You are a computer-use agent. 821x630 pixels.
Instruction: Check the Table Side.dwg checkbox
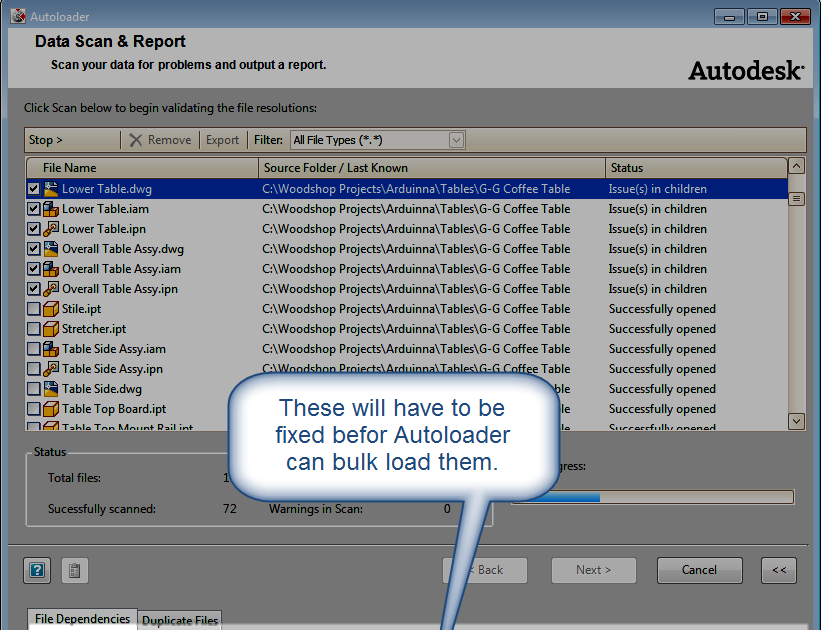33,388
